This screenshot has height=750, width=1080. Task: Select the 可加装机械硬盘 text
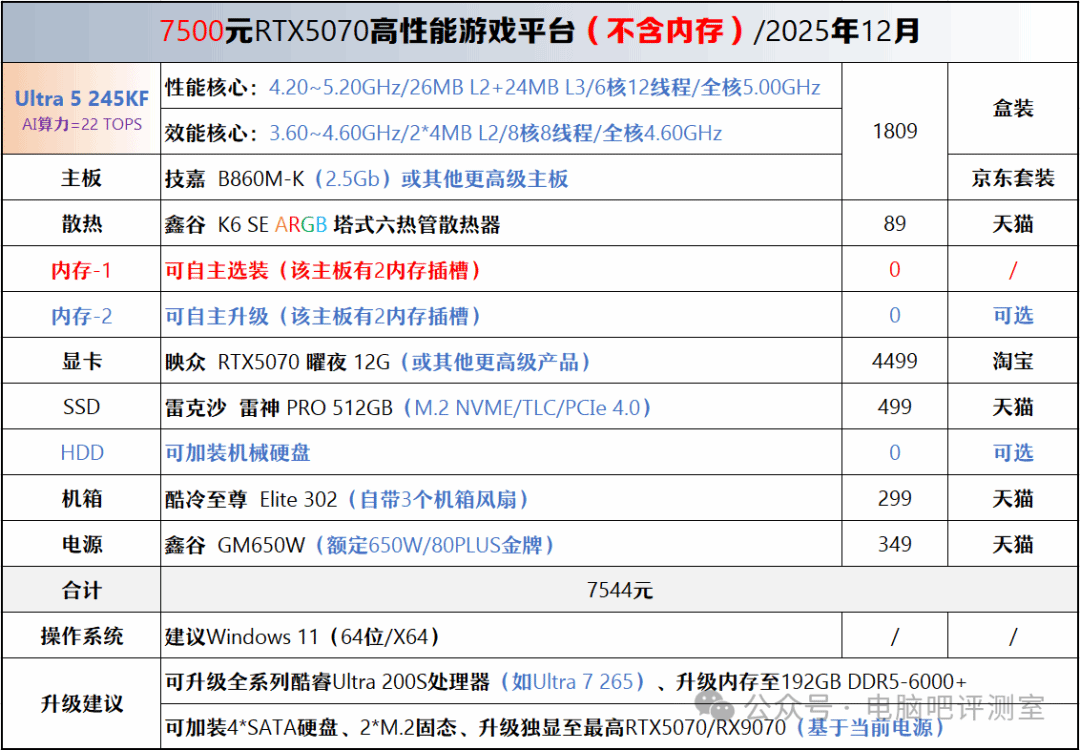coord(237,453)
